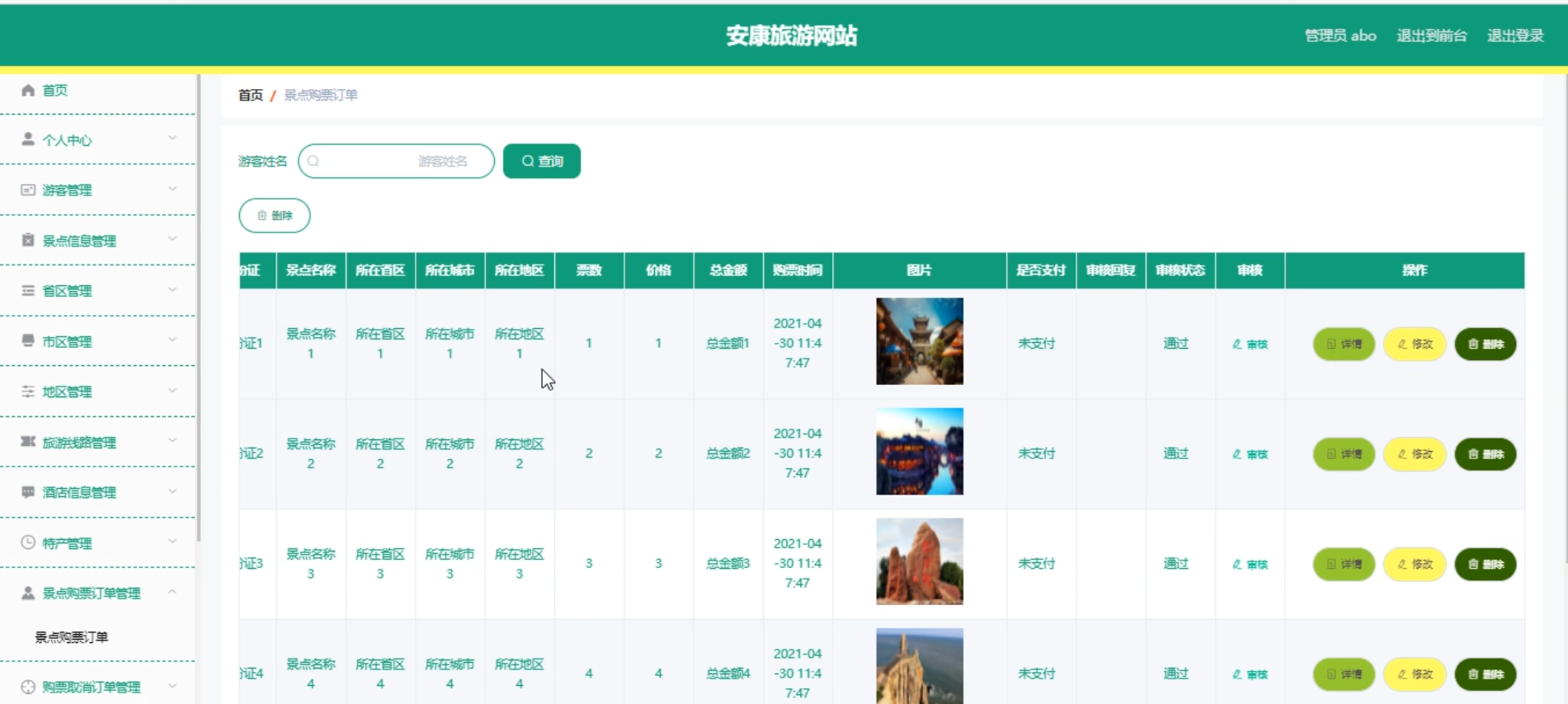The width and height of the screenshot is (1568, 704).
Task: Click the 总金额1 cell
Action: (728, 344)
